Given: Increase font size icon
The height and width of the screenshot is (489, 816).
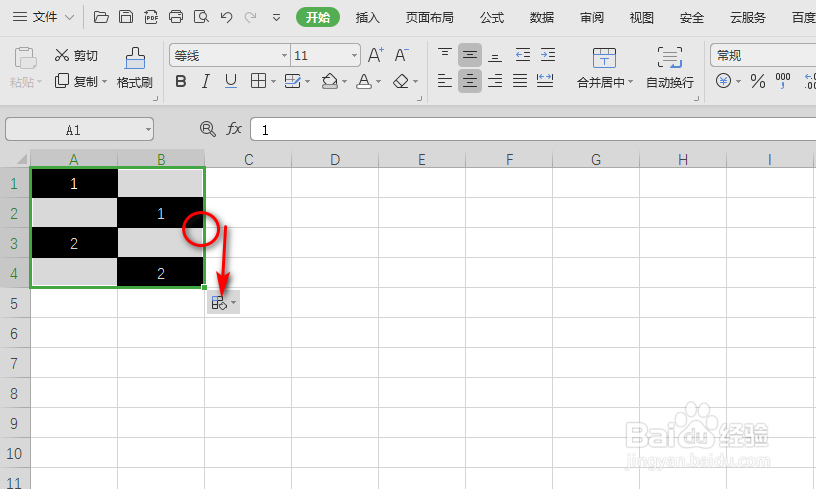Looking at the screenshot, I should pos(376,55).
